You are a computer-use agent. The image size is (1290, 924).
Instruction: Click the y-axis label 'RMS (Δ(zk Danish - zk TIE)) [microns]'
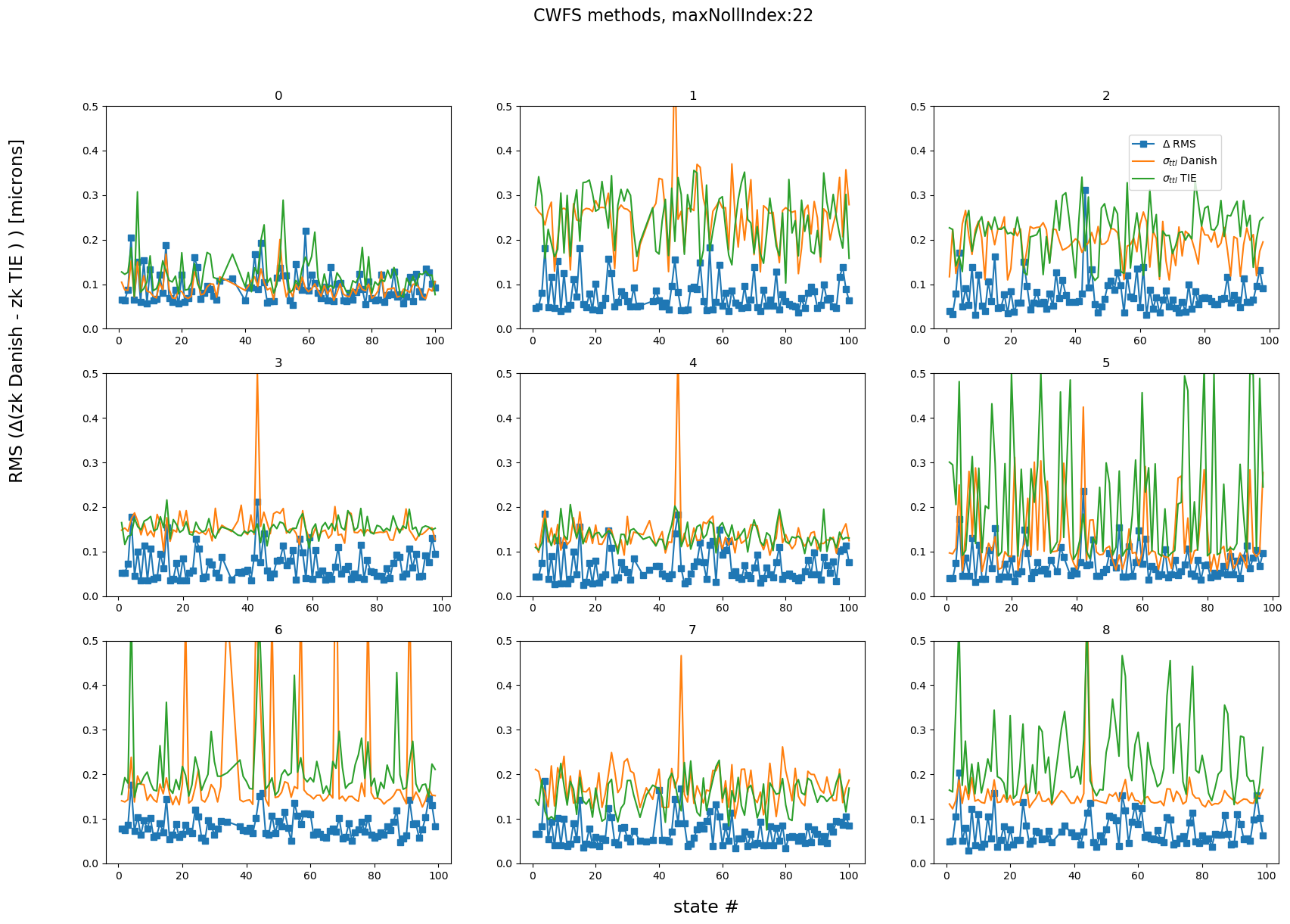tap(17, 311)
